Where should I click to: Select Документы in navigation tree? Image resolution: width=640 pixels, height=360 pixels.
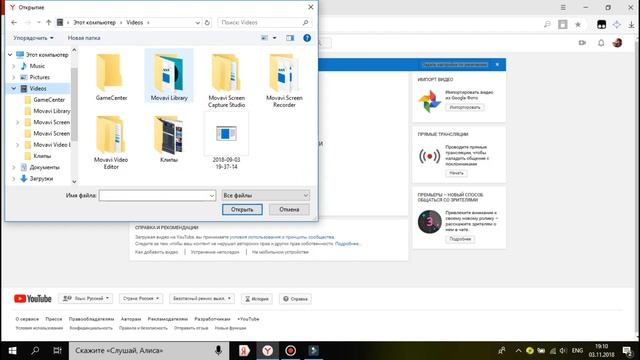click(44, 167)
